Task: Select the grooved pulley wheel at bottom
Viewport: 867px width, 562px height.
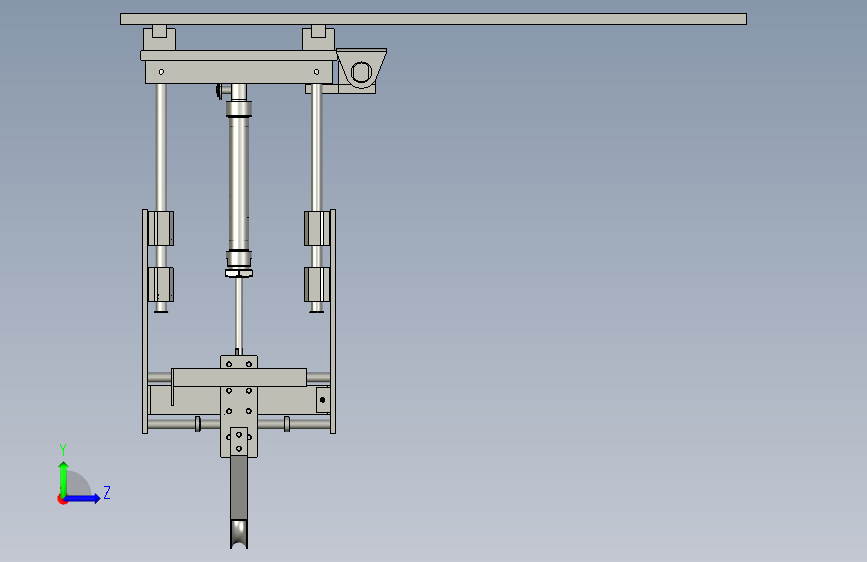Action: pos(239,534)
